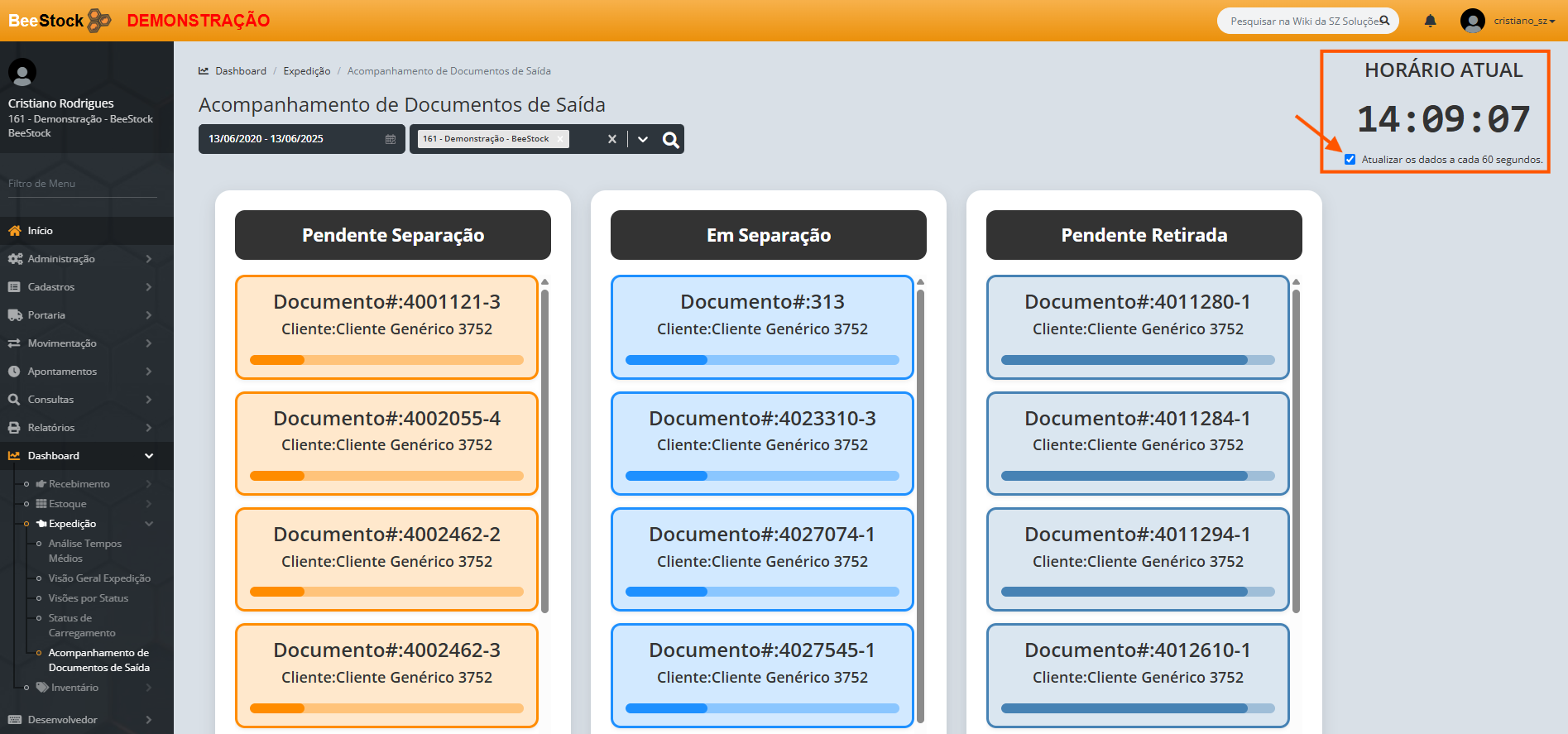The height and width of the screenshot is (734, 1568).
Task: Open Documento#:4001121-3 card
Action: (386, 316)
